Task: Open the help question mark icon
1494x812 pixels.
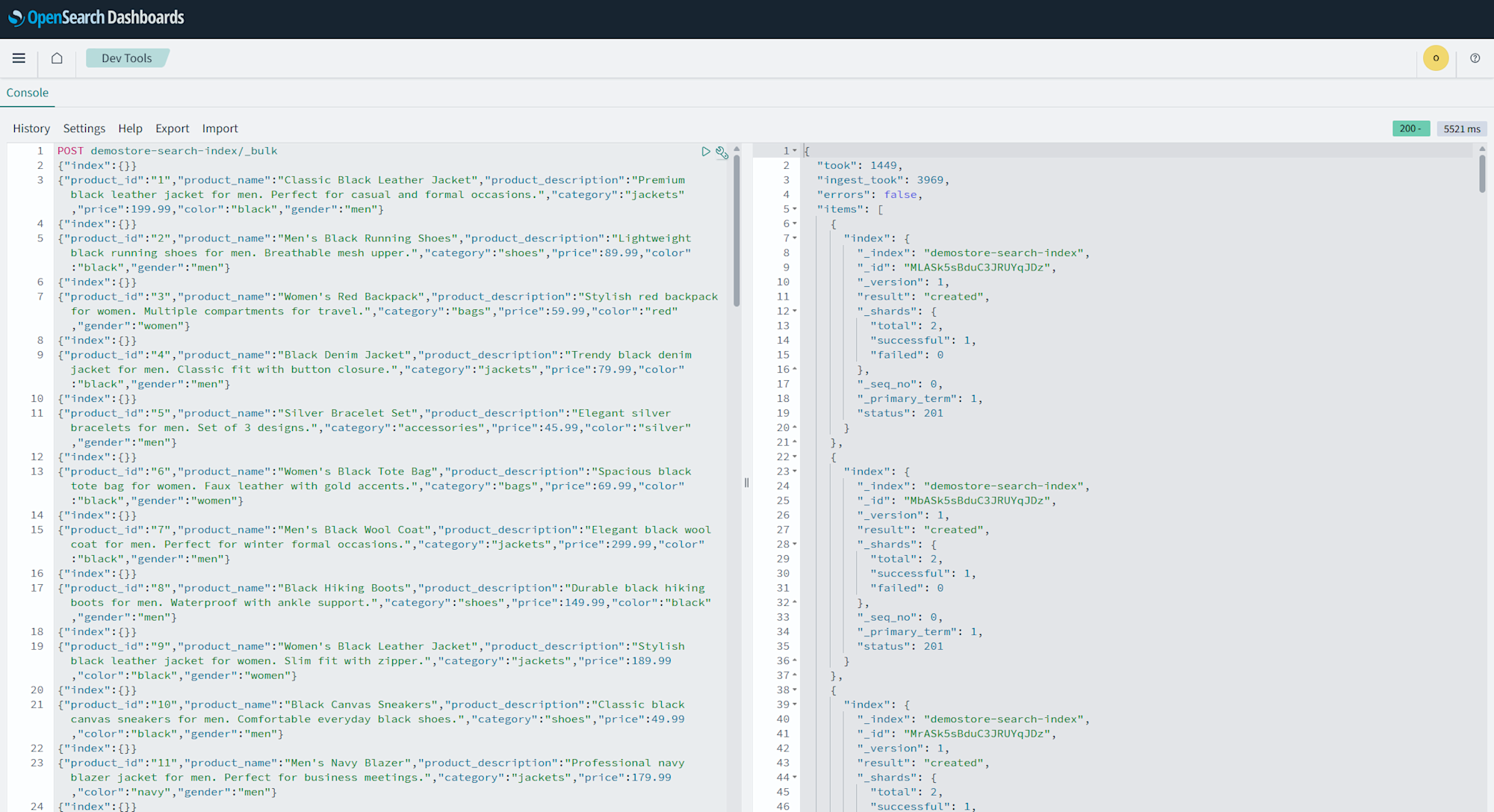Action: pyautogui.click(x=1475, y=58)
